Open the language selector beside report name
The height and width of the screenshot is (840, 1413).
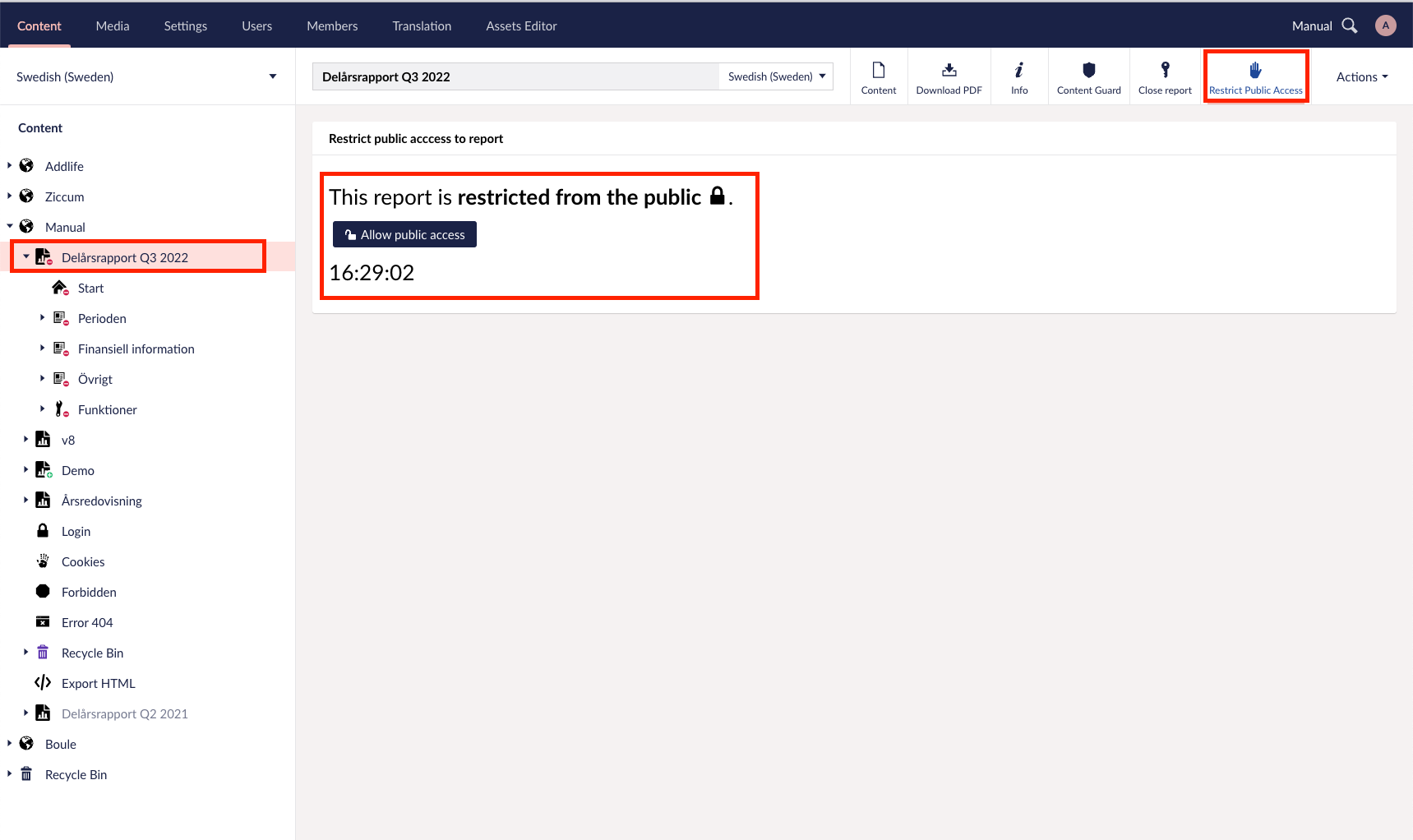(776, 77)
